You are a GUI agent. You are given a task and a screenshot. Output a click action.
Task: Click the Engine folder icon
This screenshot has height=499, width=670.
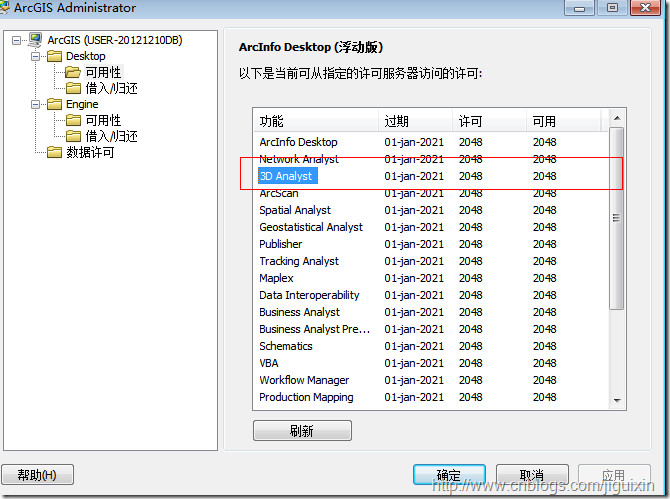click(54, 104)
